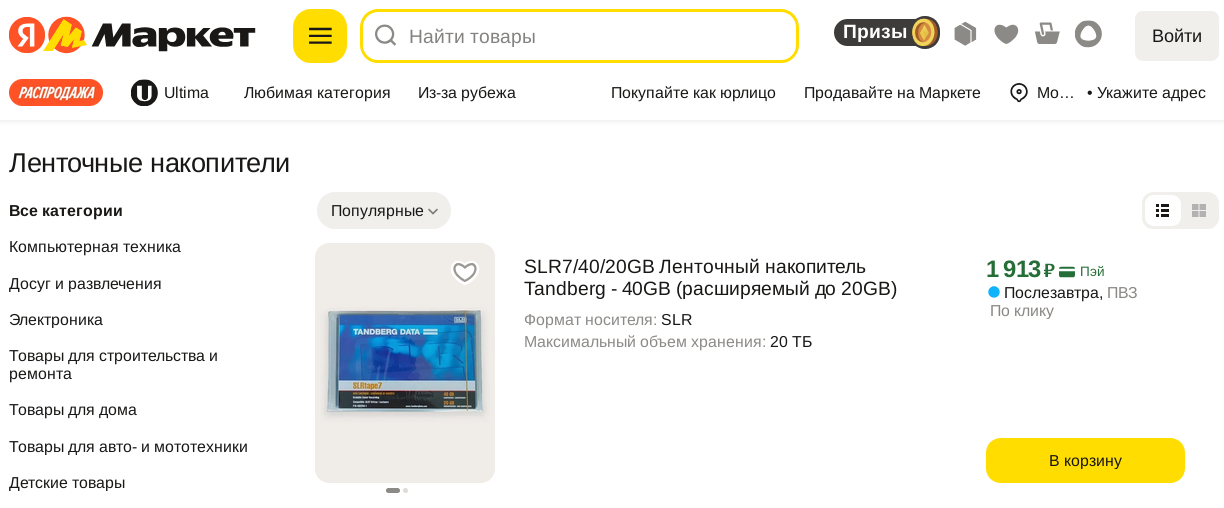Switch to grid view layout

(1199, 211)
